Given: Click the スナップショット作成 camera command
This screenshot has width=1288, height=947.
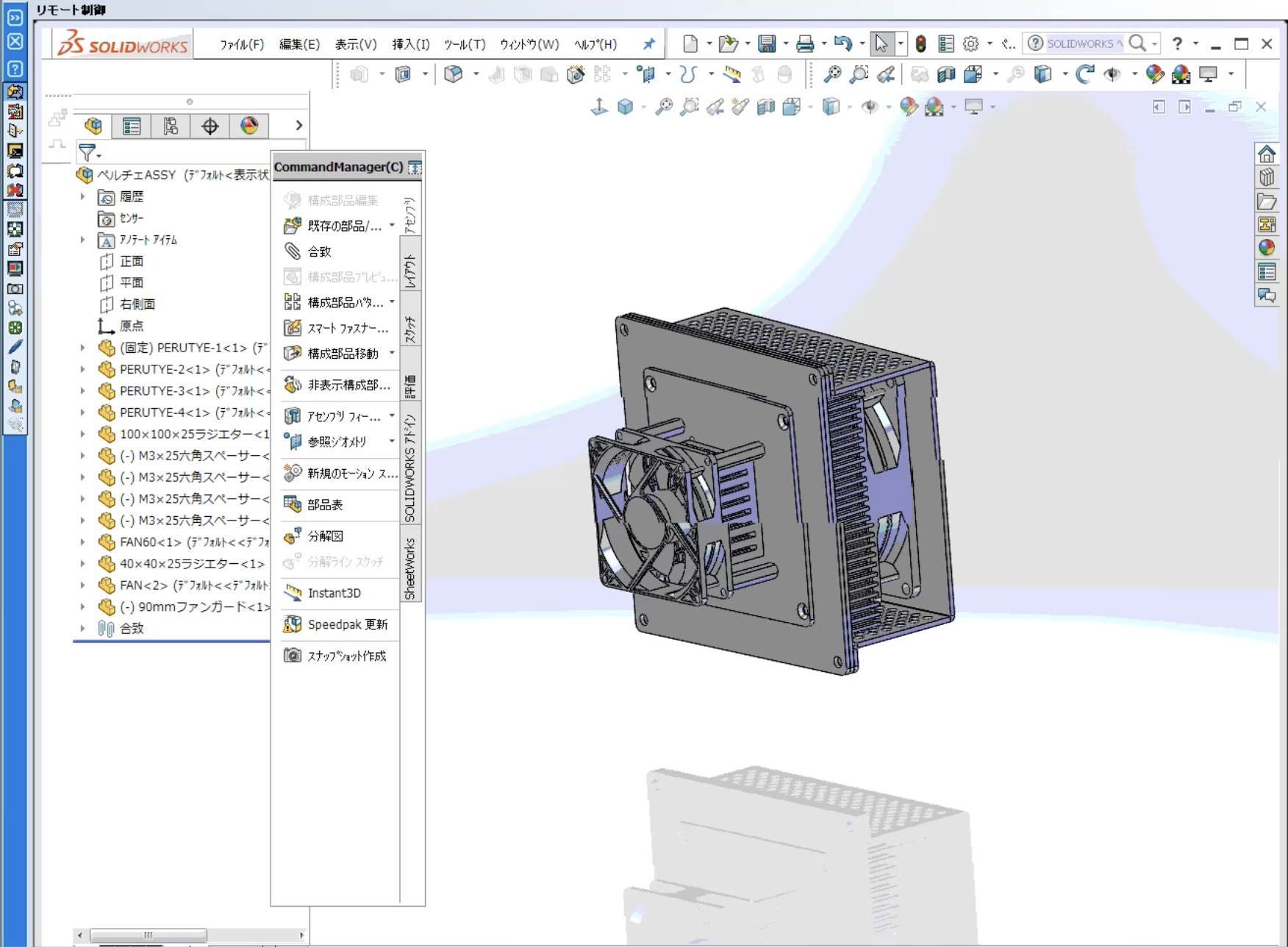Looking at the screenshot, I should [346, 656].
